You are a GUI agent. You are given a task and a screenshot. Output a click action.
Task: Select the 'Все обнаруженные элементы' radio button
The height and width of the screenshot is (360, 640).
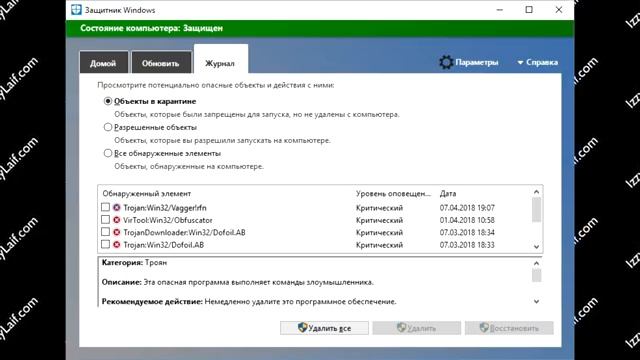pos(108,153)
